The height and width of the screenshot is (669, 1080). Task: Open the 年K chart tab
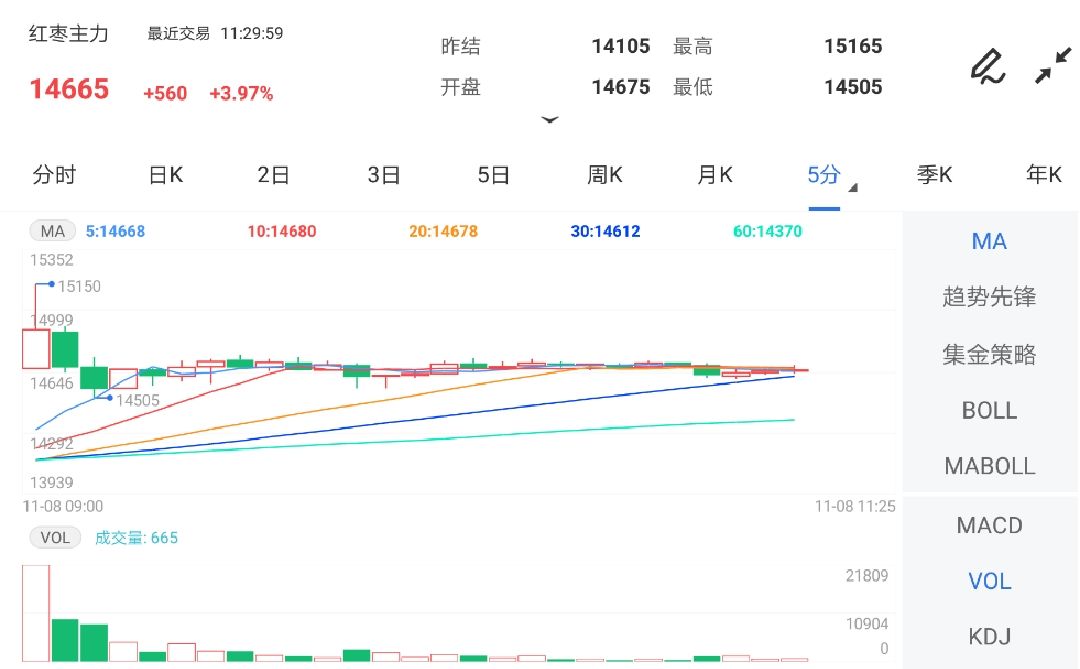[1043, 176]
